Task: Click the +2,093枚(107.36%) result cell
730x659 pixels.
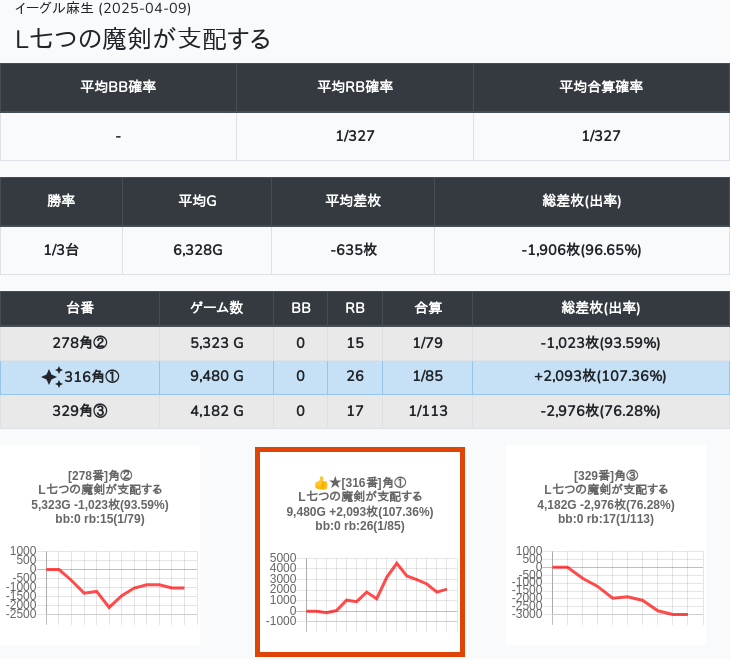Action: coord(601,377)
